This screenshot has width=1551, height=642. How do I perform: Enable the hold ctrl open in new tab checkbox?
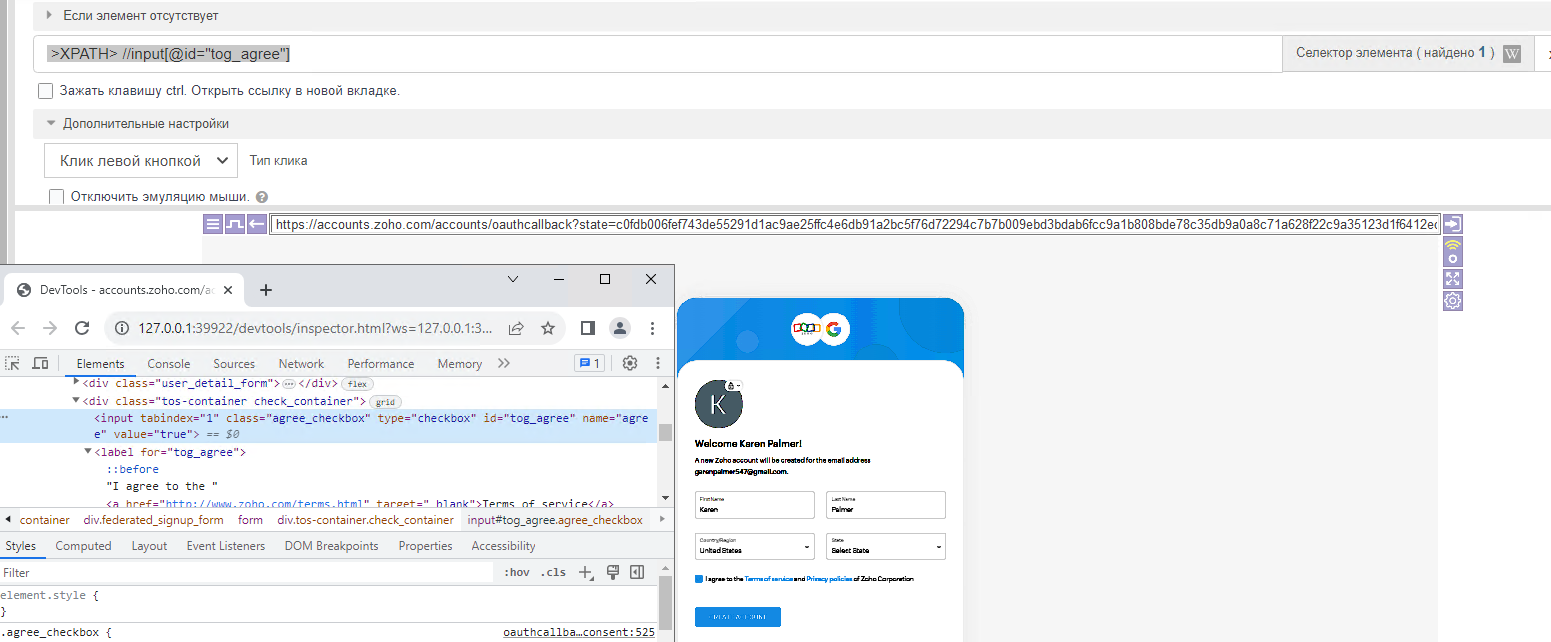coord(45,91)
